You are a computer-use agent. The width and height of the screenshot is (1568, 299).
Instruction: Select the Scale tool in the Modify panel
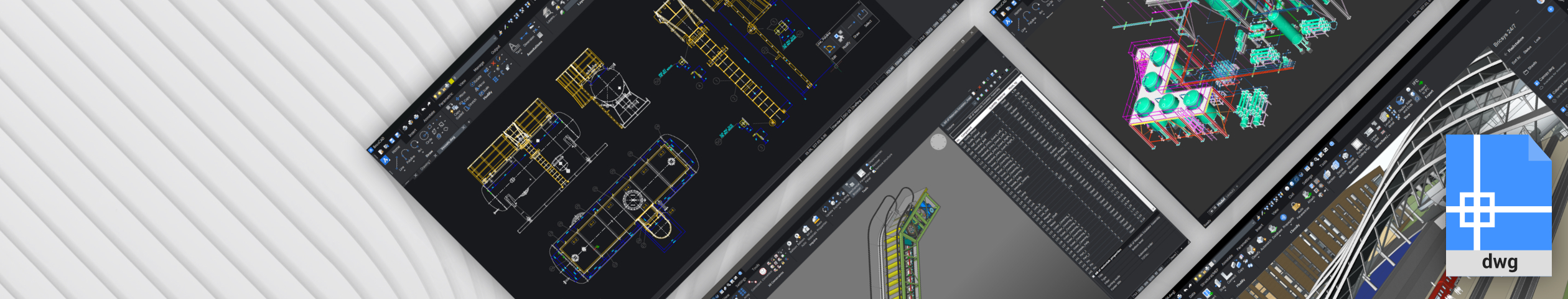[x=483, y=90]
